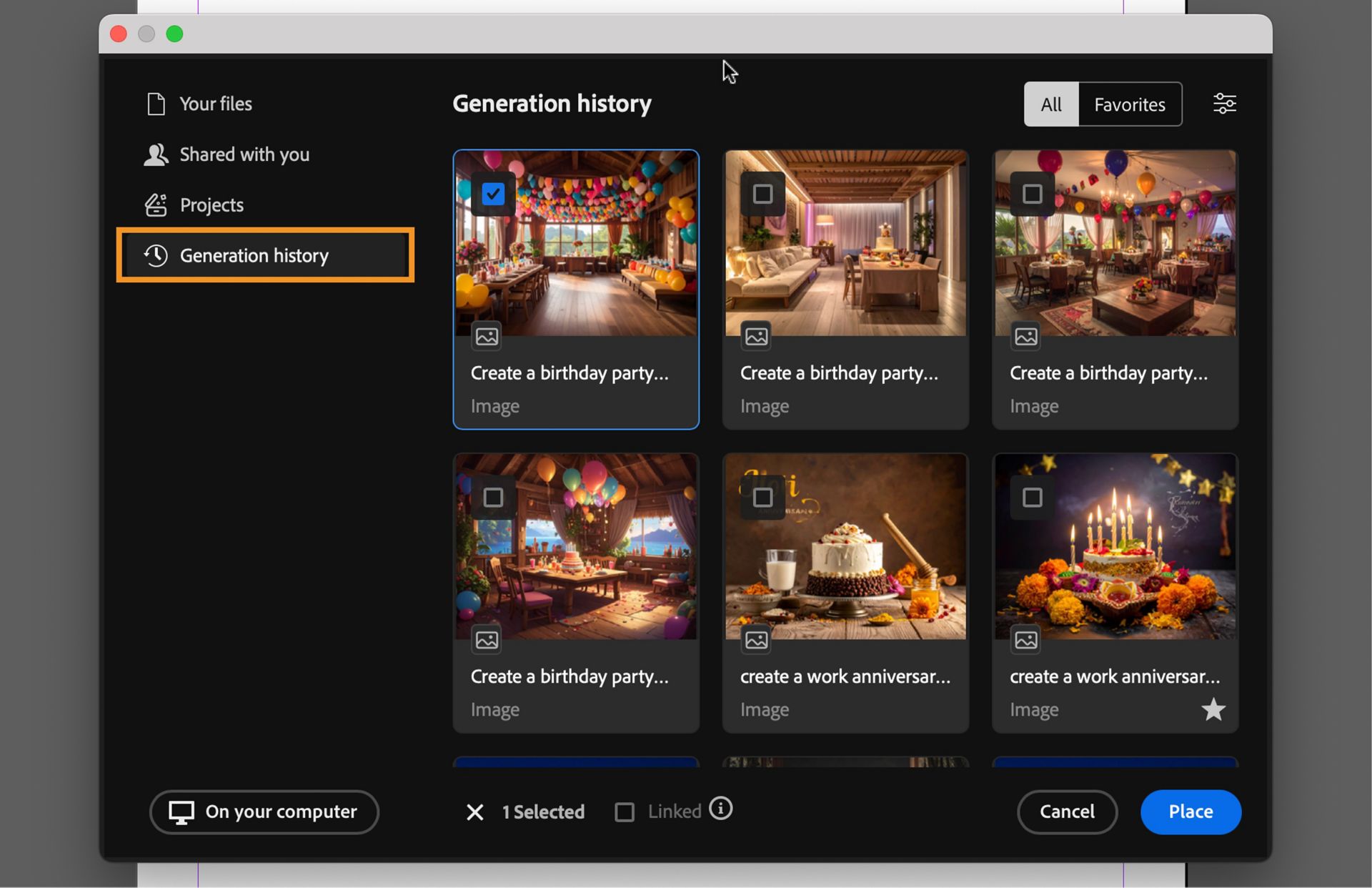Click the Linked info icon
This screenshot has width=1372, height=888.
pyautogui.click(x=720, y=809)
